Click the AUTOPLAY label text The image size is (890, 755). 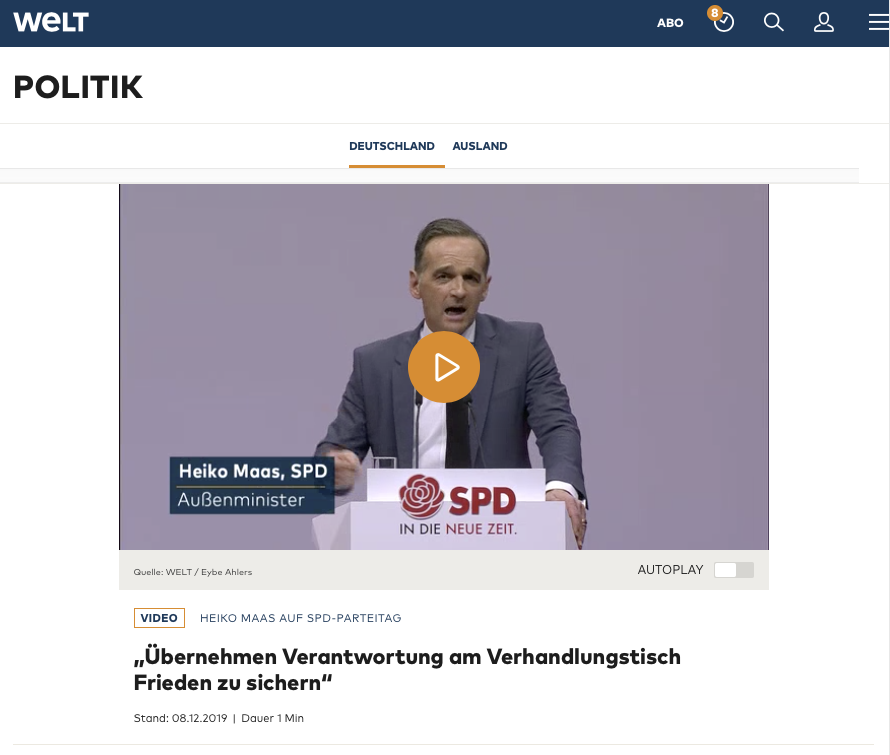pos(670,570)
